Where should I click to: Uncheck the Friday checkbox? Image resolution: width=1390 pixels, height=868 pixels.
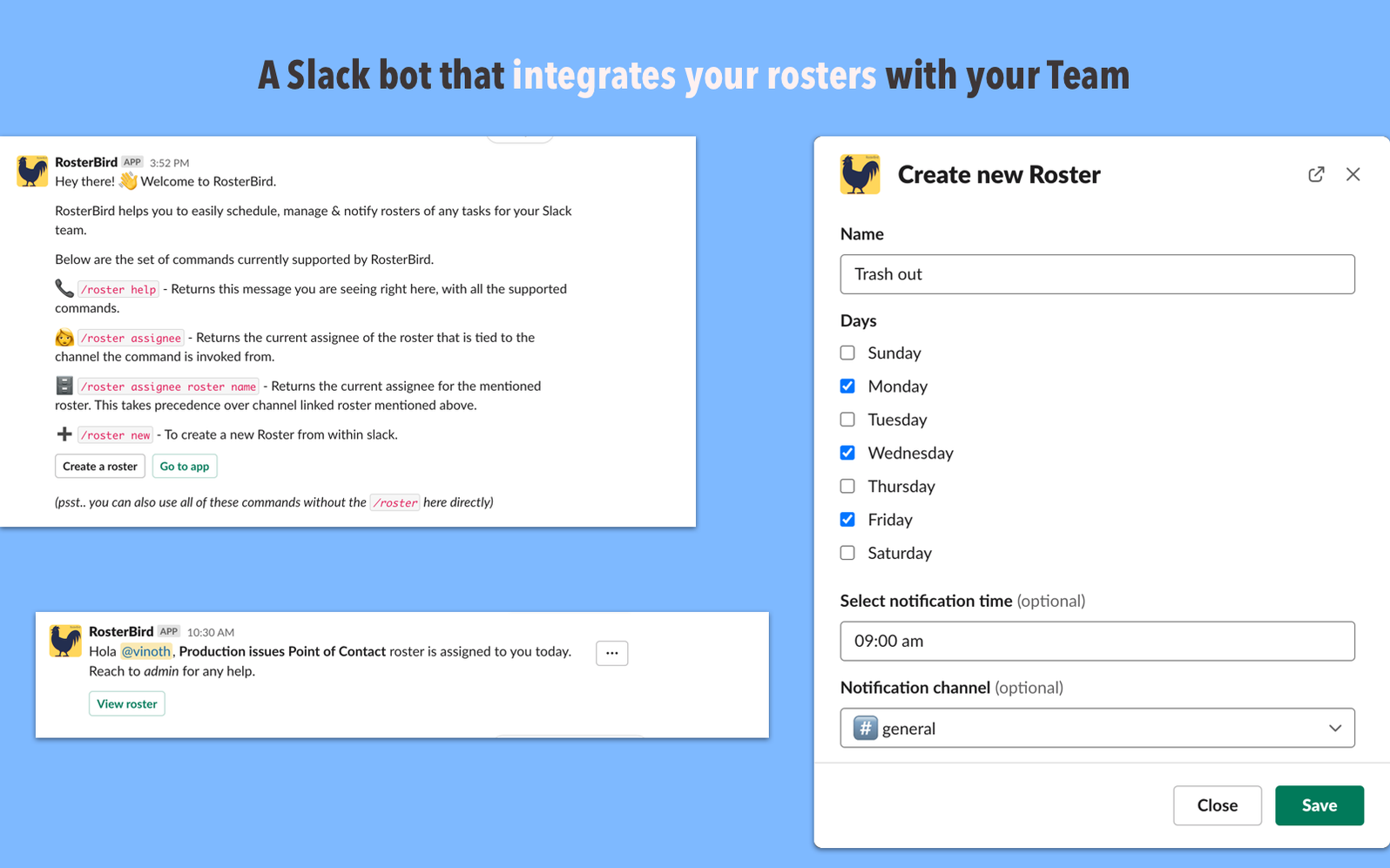[x=847, y=520]
